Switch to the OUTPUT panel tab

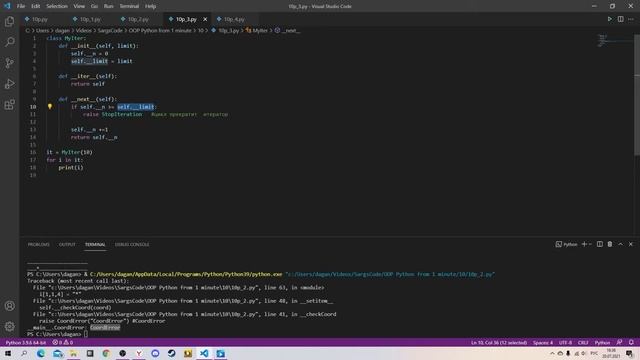(67, 244)
